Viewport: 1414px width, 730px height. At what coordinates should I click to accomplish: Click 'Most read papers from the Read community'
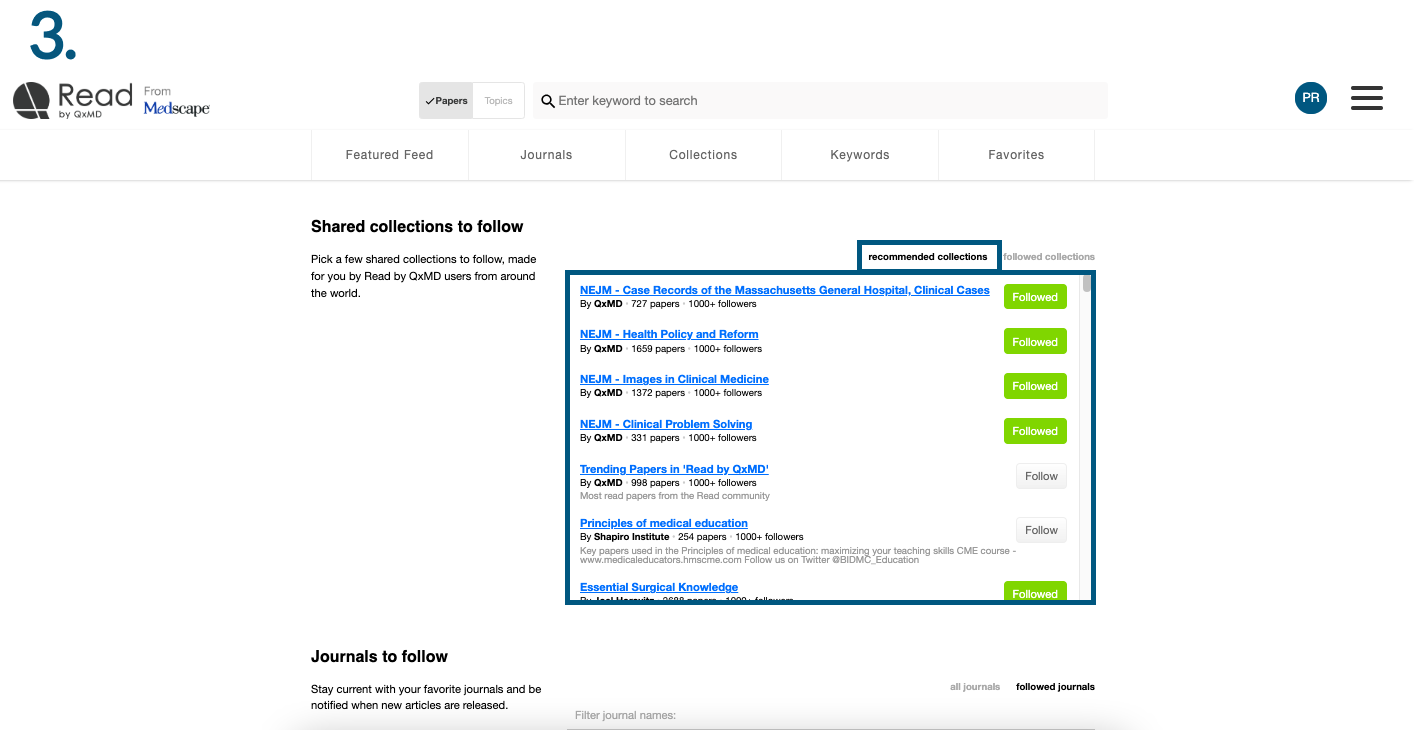point(675,496)
